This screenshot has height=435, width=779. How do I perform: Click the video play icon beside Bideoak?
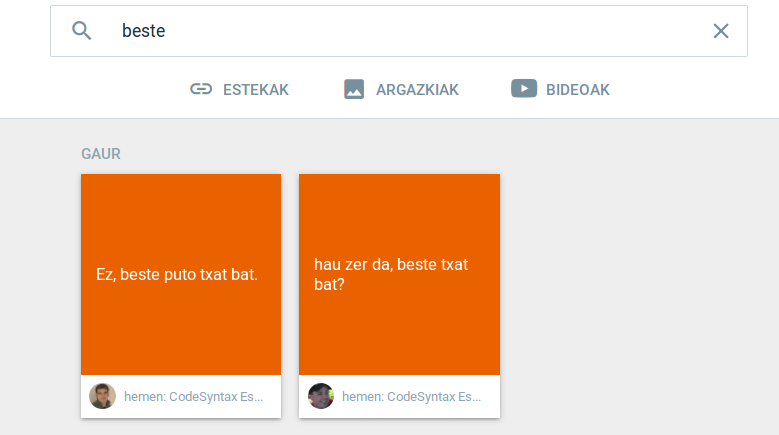[524, 89]
